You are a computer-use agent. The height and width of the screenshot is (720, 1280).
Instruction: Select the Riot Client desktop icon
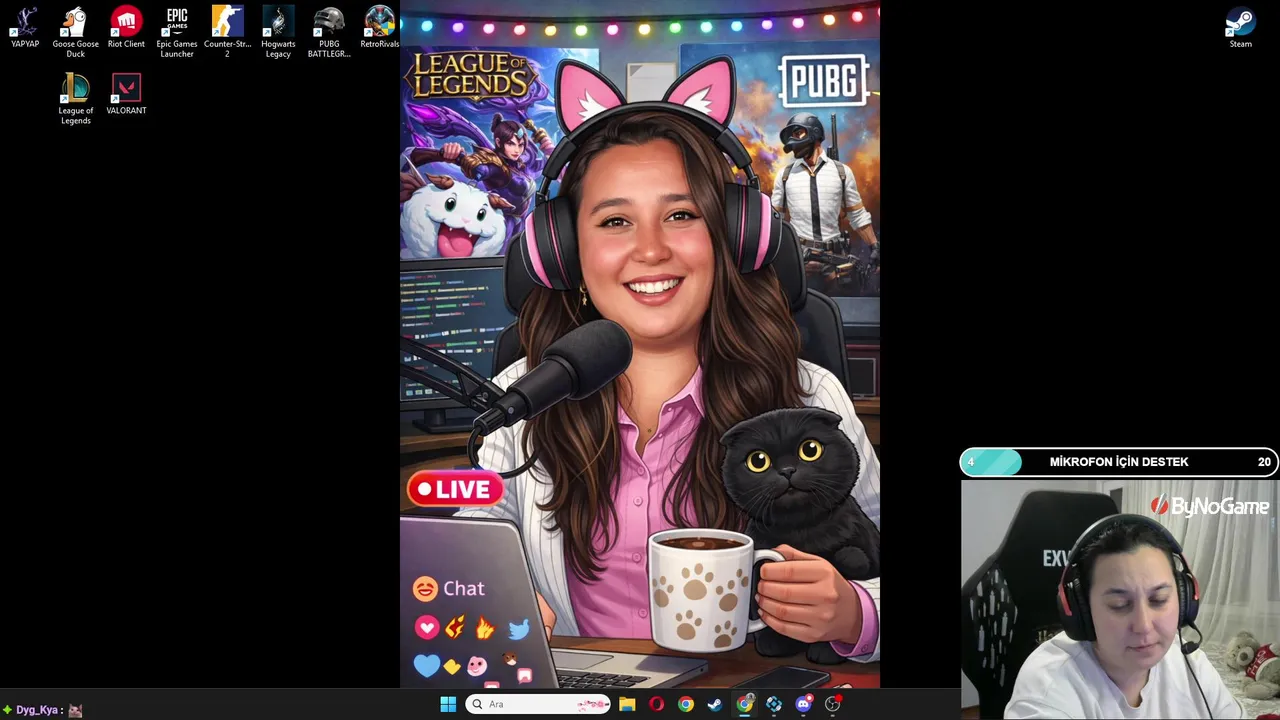click(x=126, y=27)
